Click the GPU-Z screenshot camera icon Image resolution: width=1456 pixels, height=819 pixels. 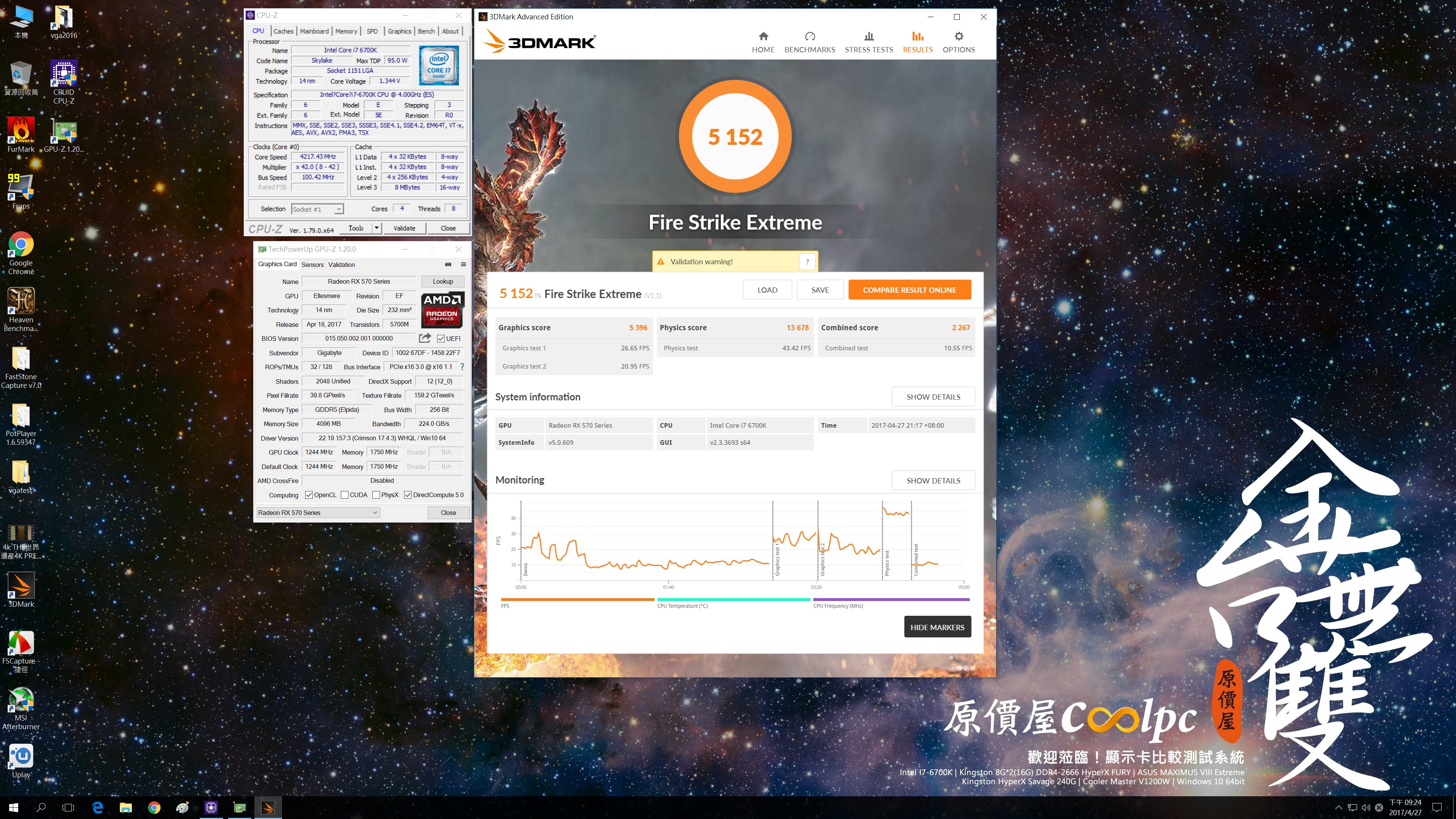(x=448, y=264)
